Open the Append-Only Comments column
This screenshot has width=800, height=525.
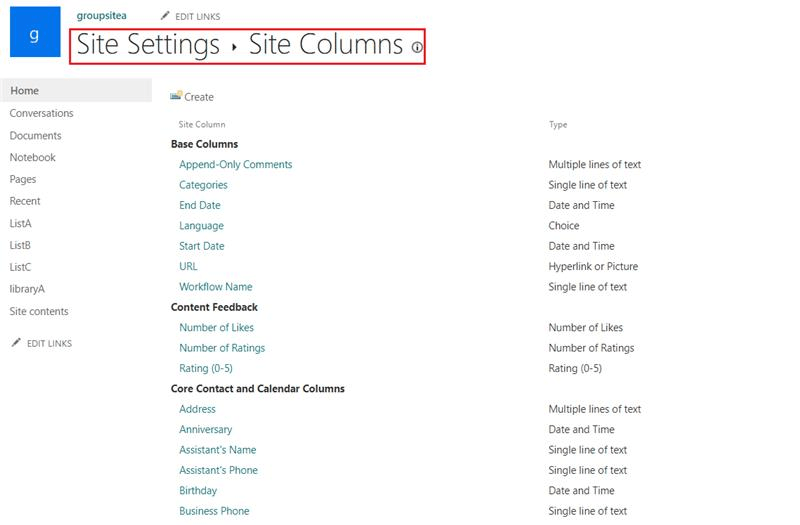point(236,164)
